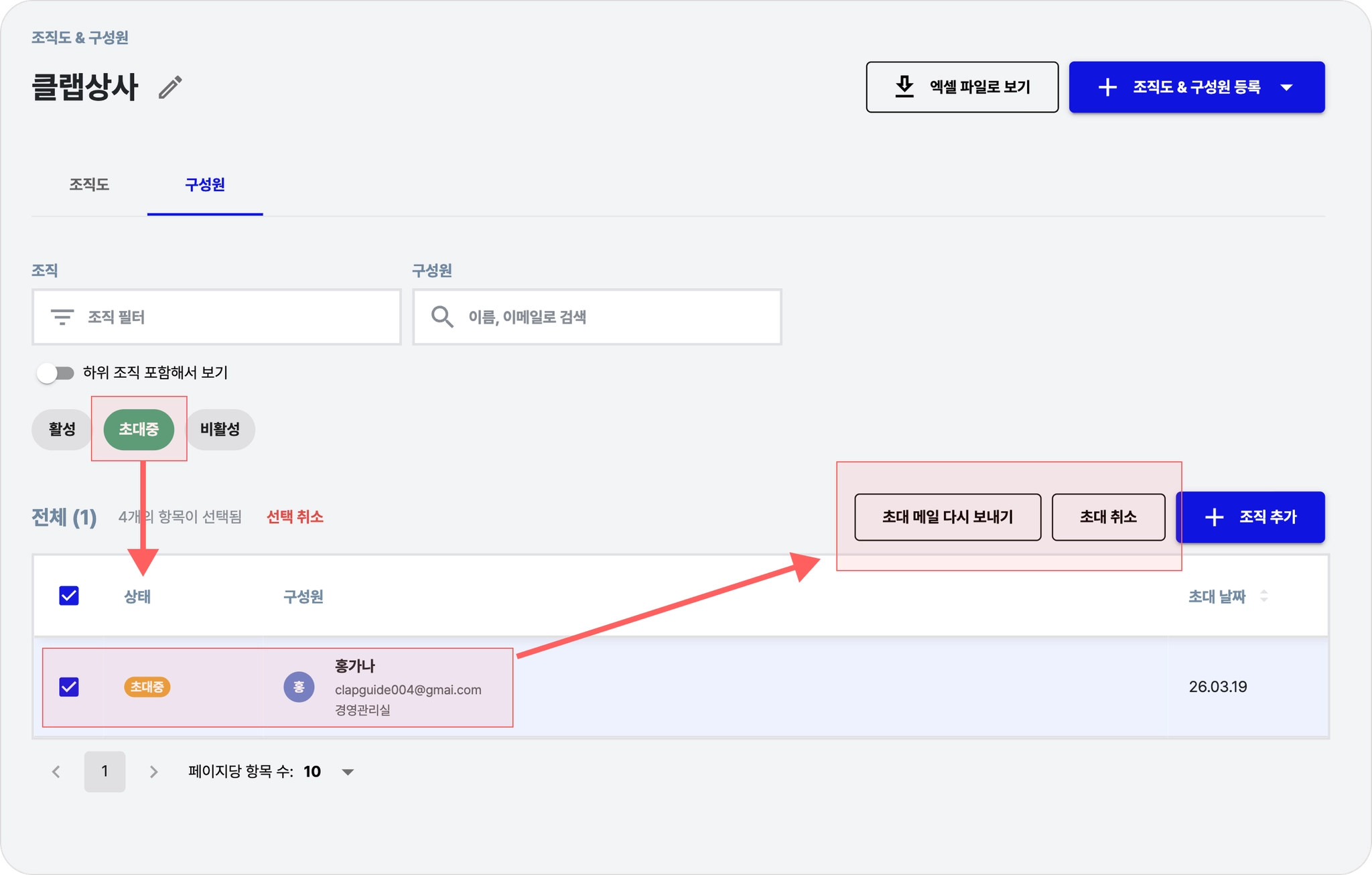1372x875 pixels.
Task: Uncheck the 홍가나 row checkbox
Action: tap(69, 687)
